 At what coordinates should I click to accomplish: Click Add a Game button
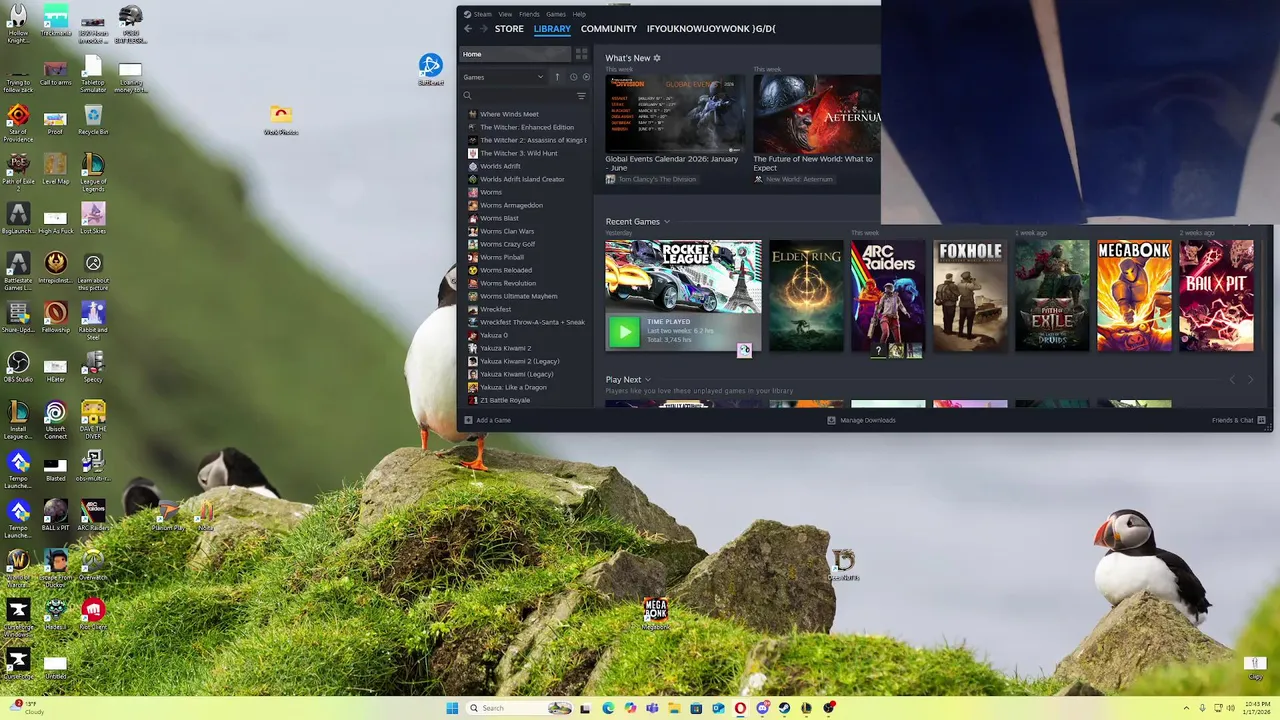488,420
